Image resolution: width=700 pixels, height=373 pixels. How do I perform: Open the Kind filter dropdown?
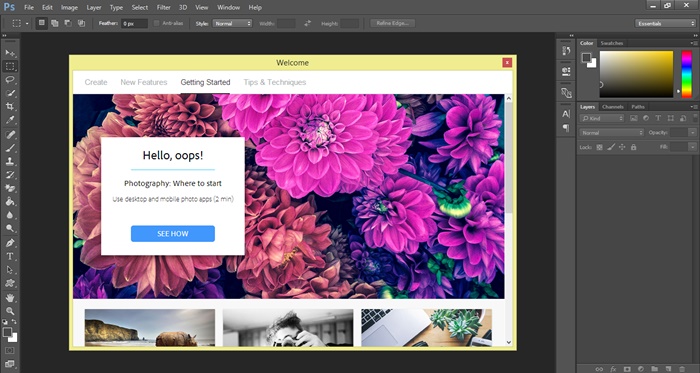click(x=602, y=118)
